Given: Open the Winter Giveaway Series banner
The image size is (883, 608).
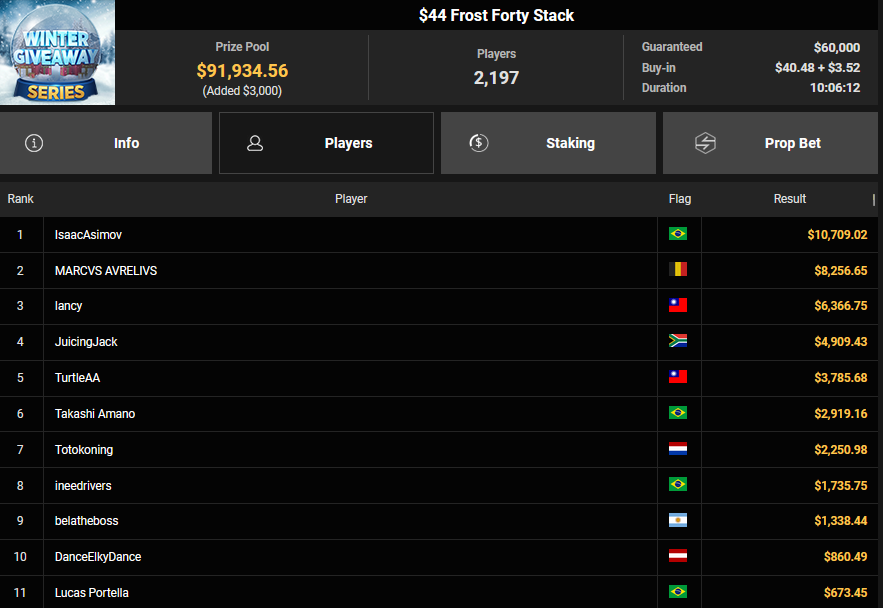Looking at the screenshot, I should 58,53.
